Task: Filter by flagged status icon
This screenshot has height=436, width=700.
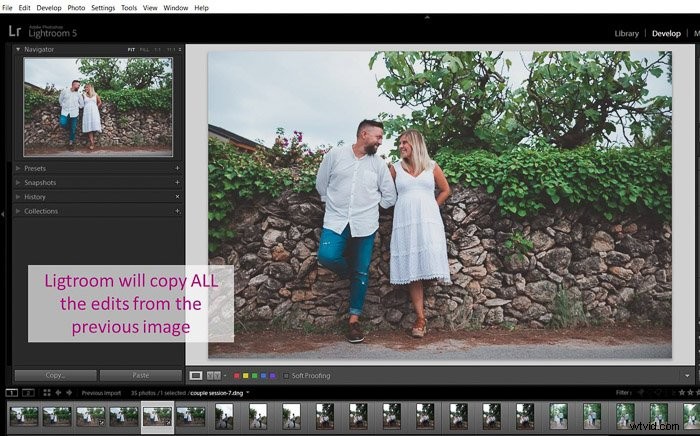Action: pyautogui.click(x=641, y=393)
